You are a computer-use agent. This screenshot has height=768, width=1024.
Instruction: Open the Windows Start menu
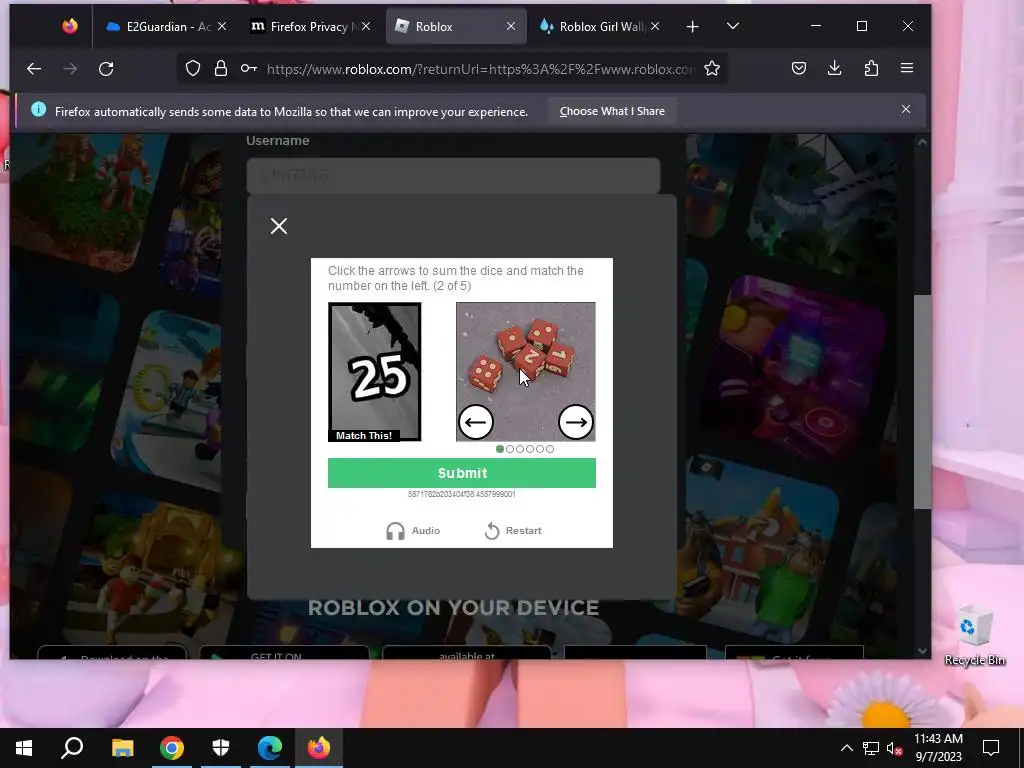pyautogui.click(x=24, y=748)
